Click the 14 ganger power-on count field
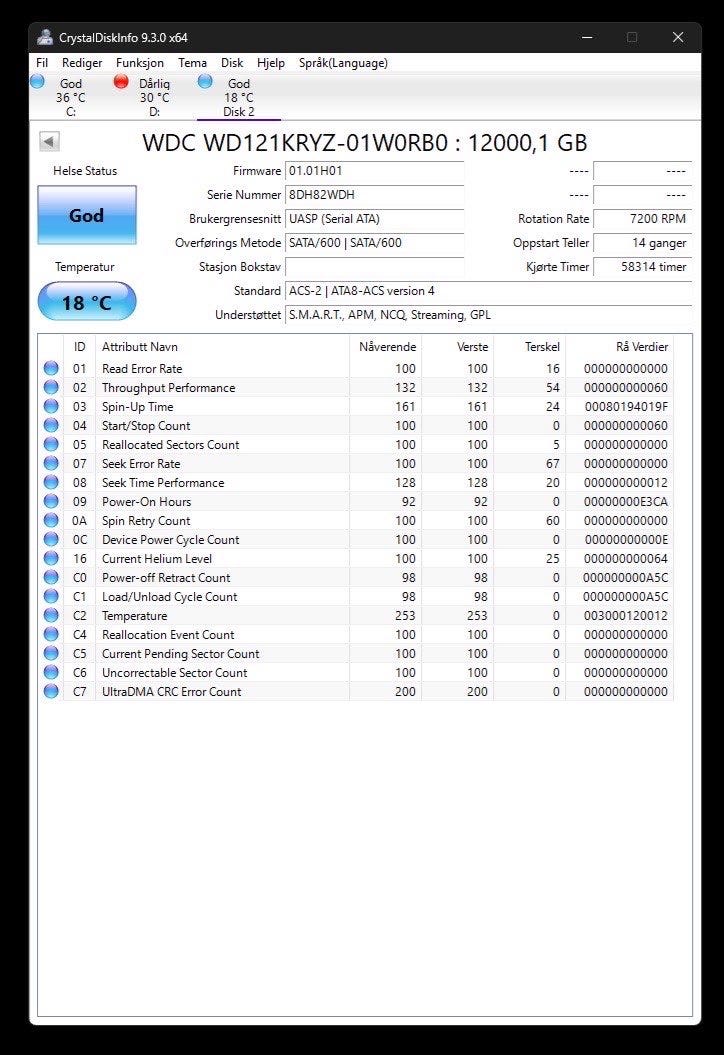 tap(642, 243)
